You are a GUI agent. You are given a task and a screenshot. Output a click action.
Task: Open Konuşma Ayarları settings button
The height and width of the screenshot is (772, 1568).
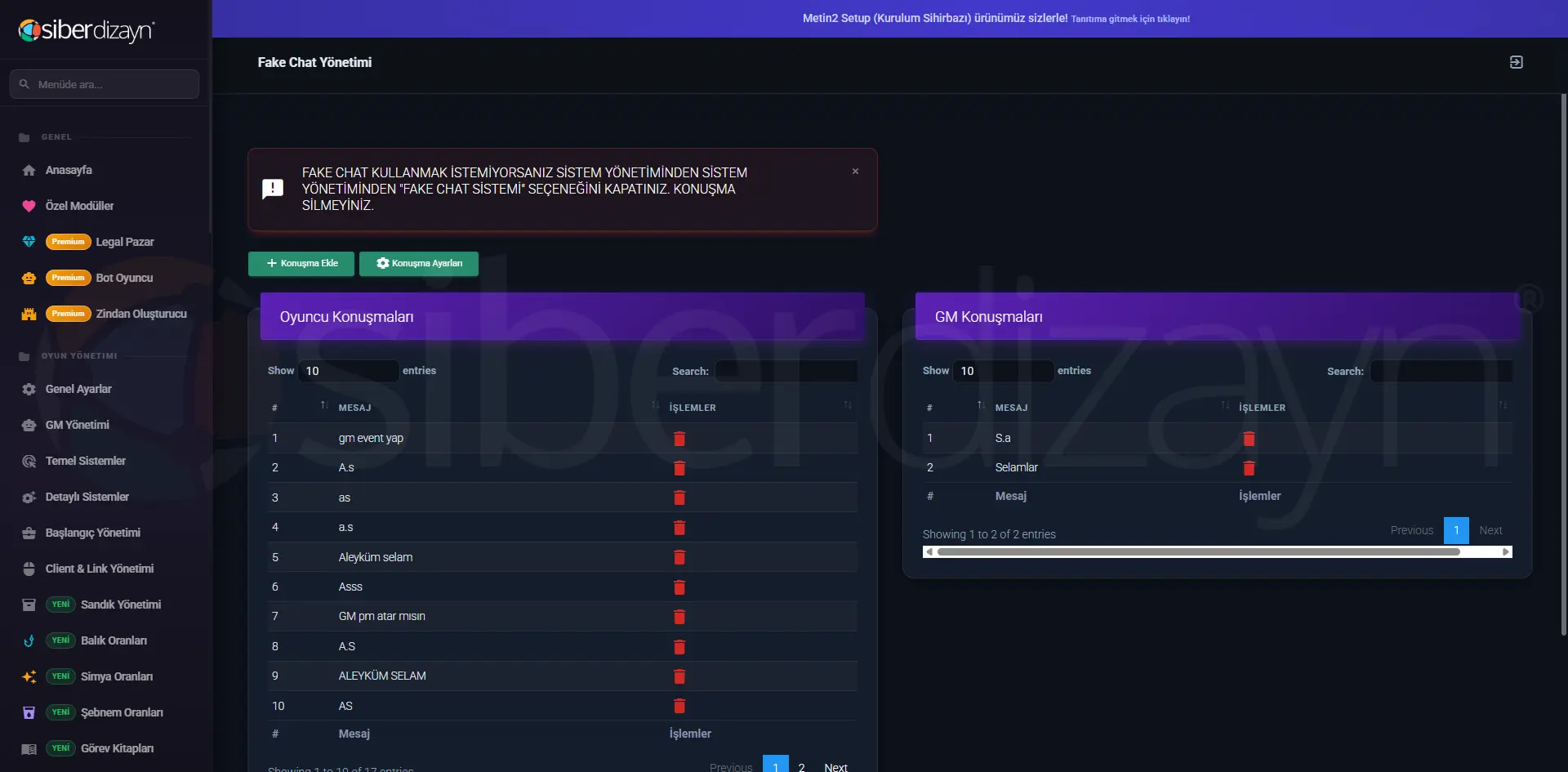pyautogui.click(x=419, y=264)
